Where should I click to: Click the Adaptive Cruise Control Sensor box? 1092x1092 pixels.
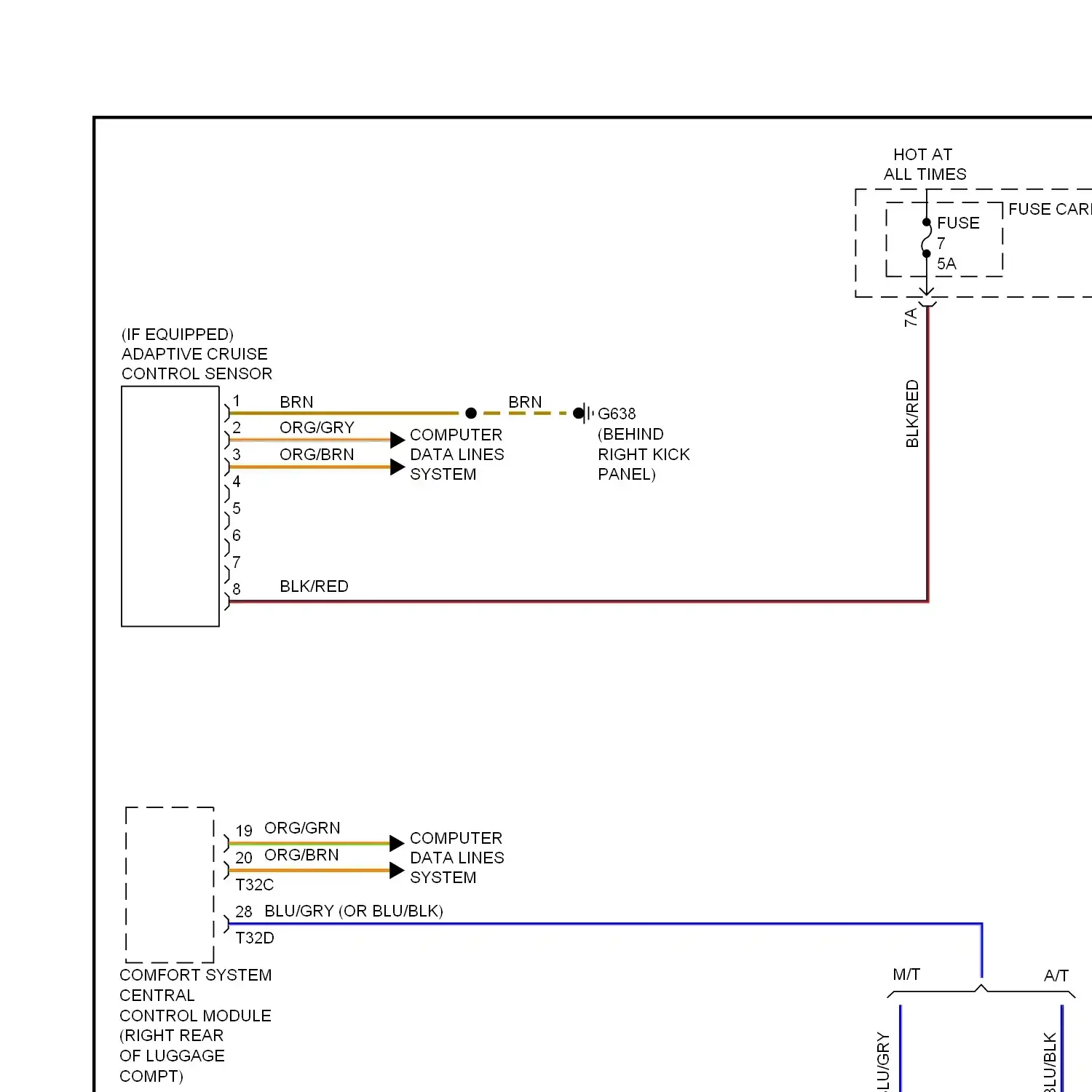pyautogui.click(x=170, y=506)
